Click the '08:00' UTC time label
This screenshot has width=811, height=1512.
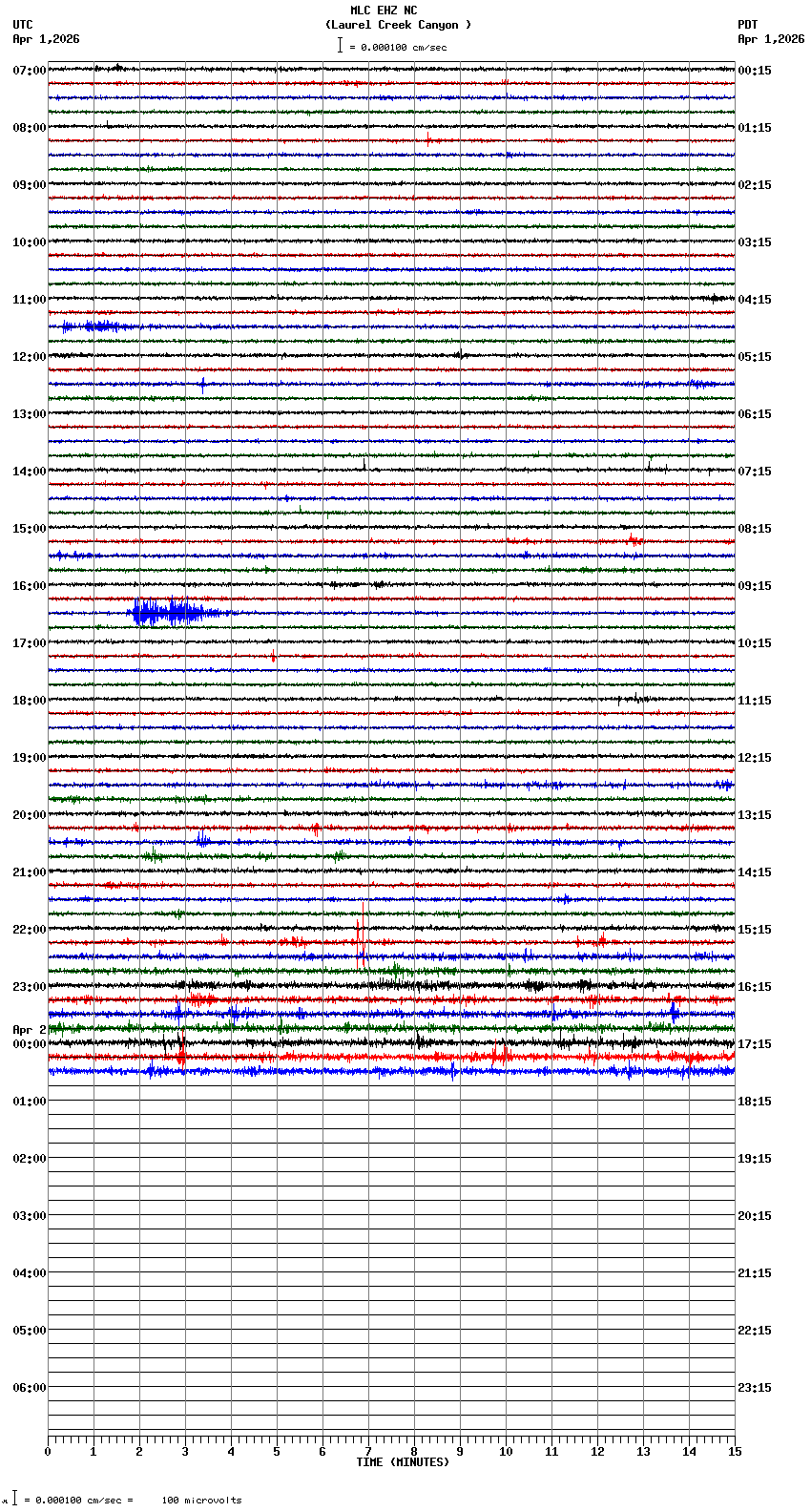point(30,128)
